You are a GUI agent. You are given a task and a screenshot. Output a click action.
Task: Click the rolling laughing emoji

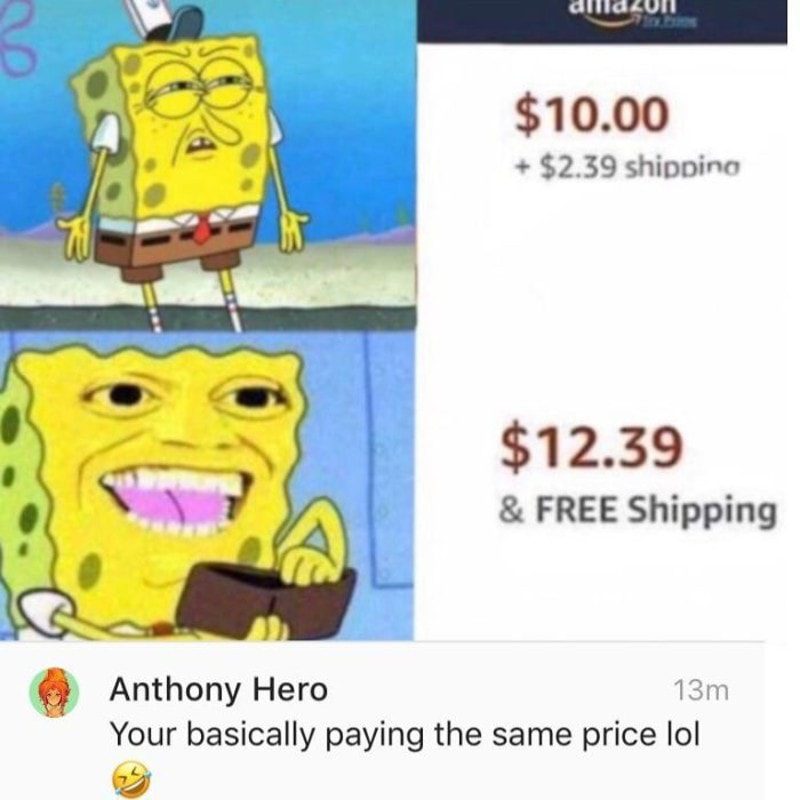[131, 779]
